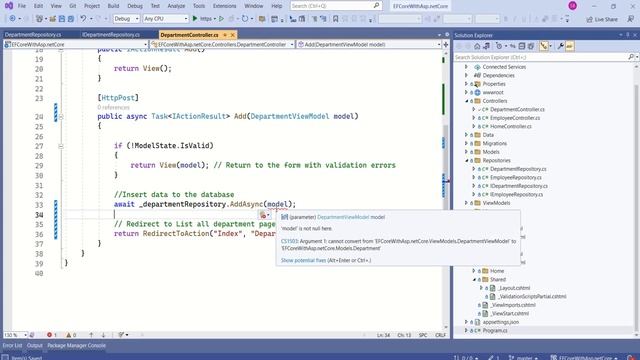Click the warning count indicator
640x360 pixels.
click(71, 335)
